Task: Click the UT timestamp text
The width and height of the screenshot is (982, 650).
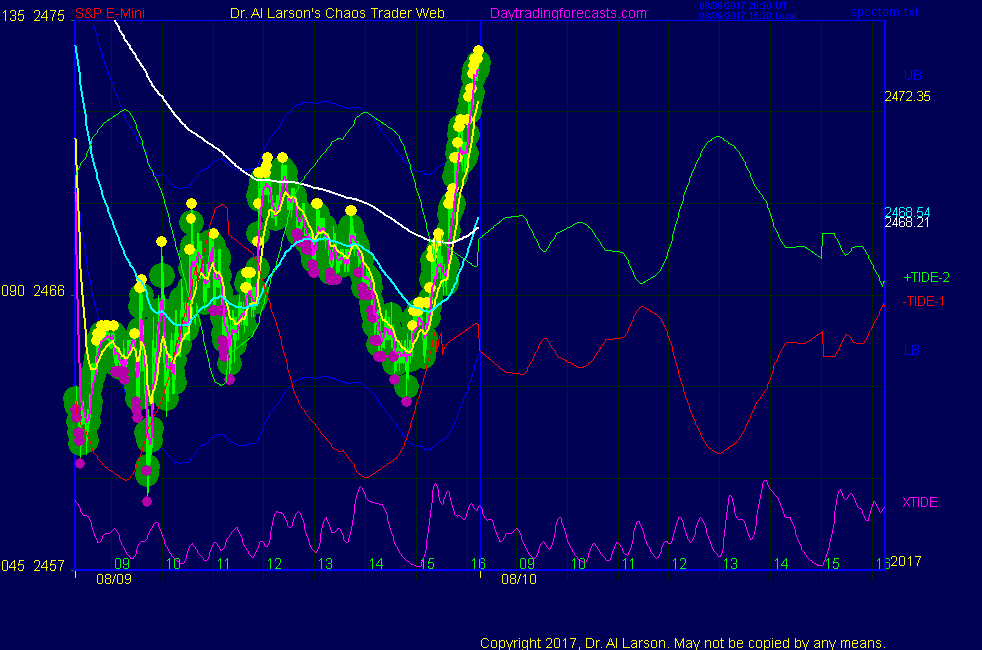Action: 746,6
